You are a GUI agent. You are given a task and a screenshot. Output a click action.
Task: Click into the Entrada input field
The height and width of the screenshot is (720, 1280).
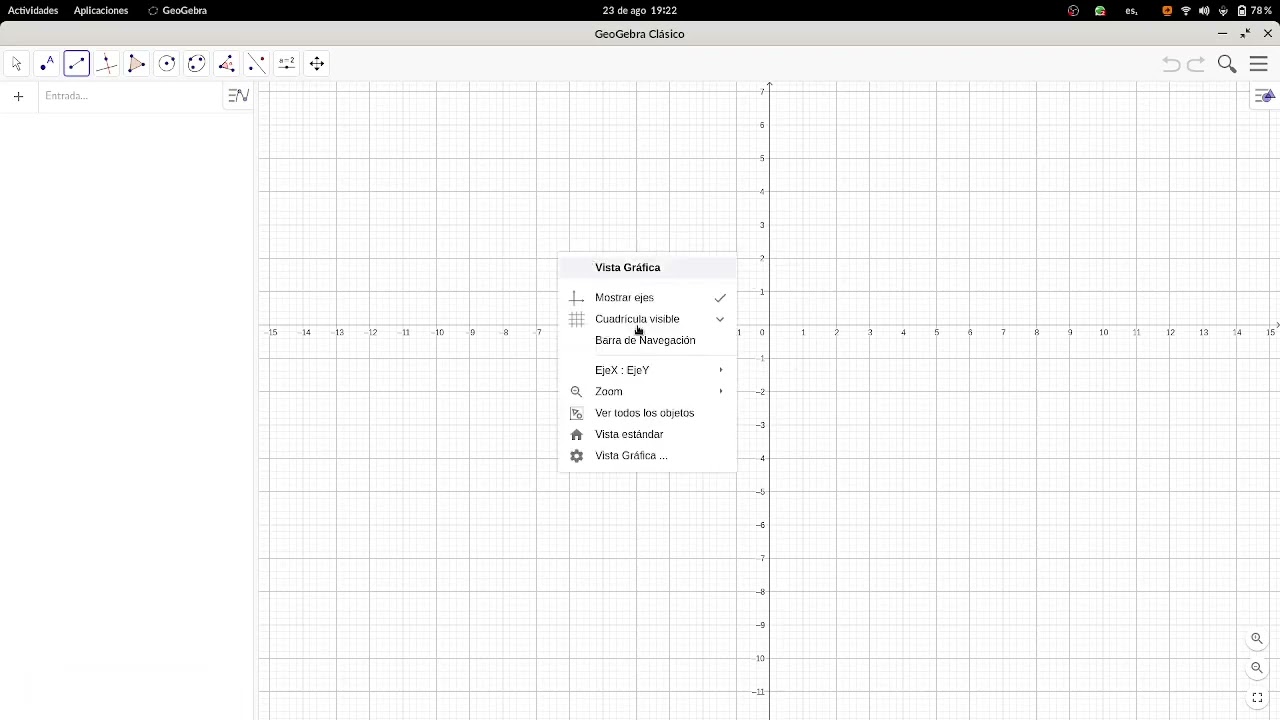click(130, 96)
